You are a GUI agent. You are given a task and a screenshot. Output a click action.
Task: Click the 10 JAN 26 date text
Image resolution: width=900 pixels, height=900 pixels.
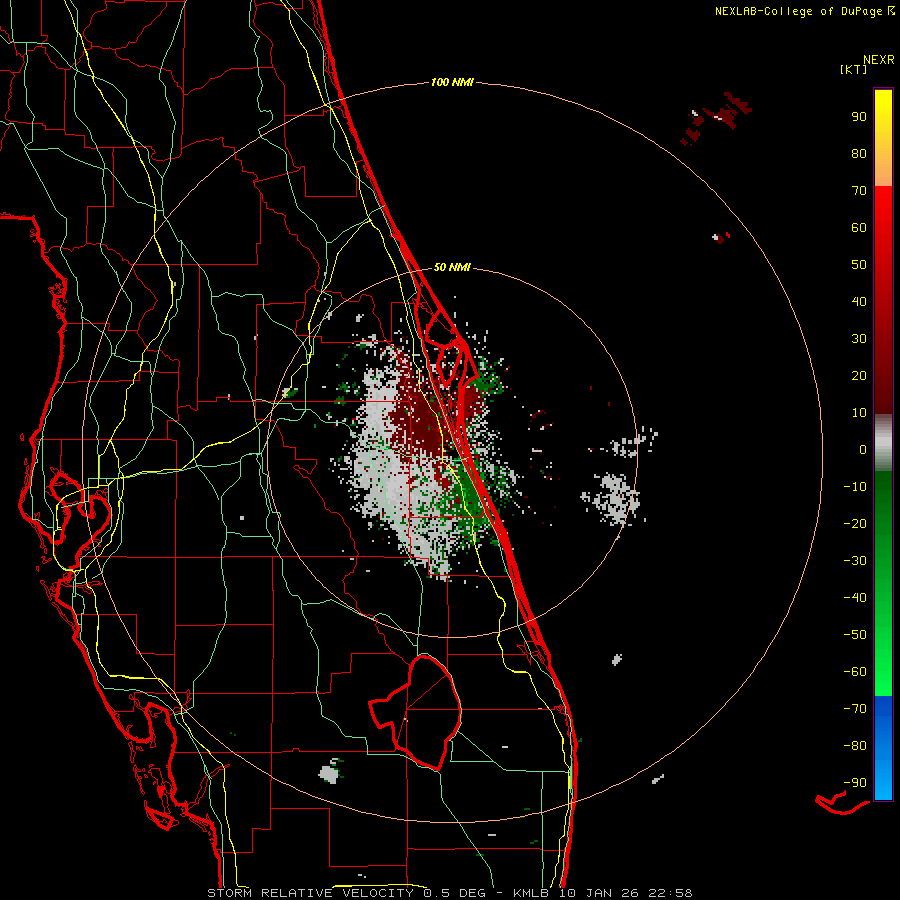(x=599, y=893)
